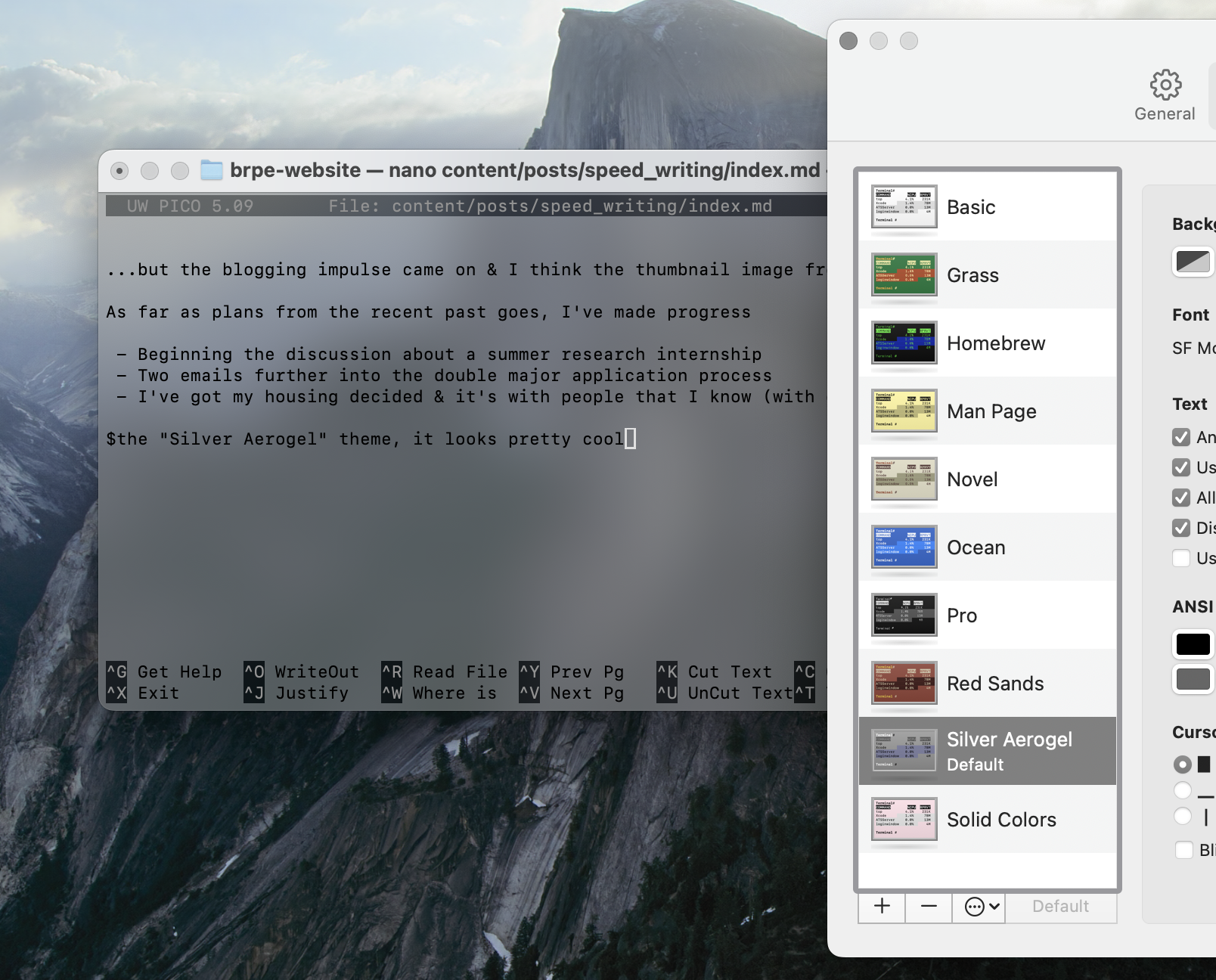
Task: Select the Grass profile thumbnail
Action: pos(904,275)
